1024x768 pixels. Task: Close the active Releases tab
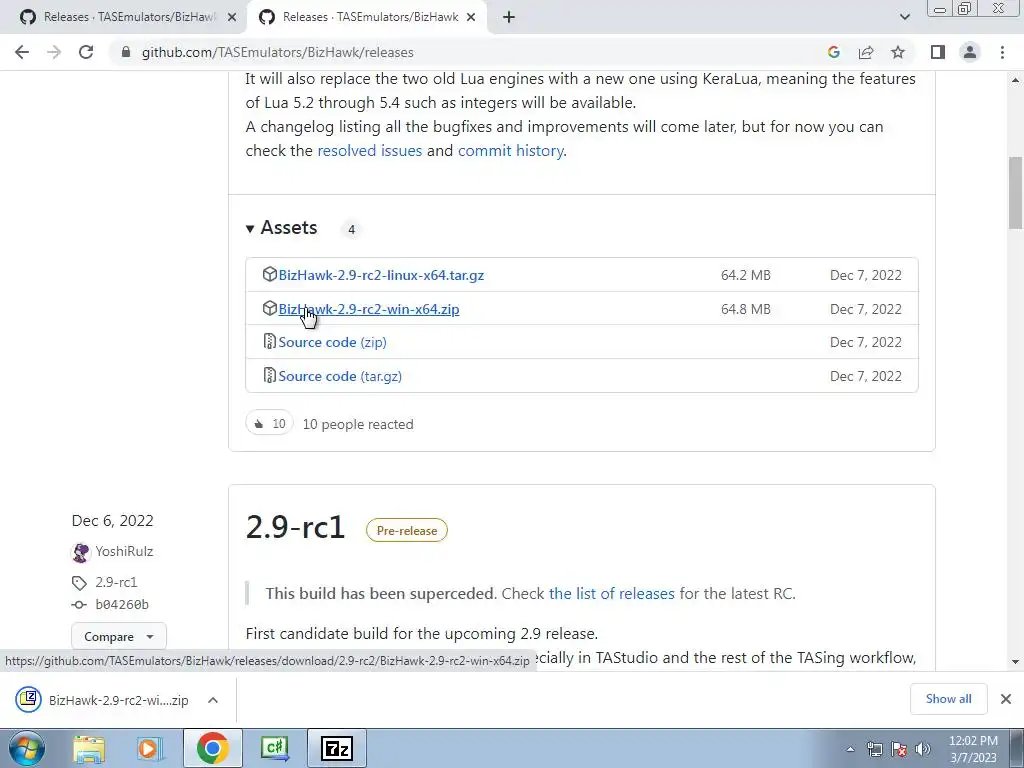pos(470,18)
